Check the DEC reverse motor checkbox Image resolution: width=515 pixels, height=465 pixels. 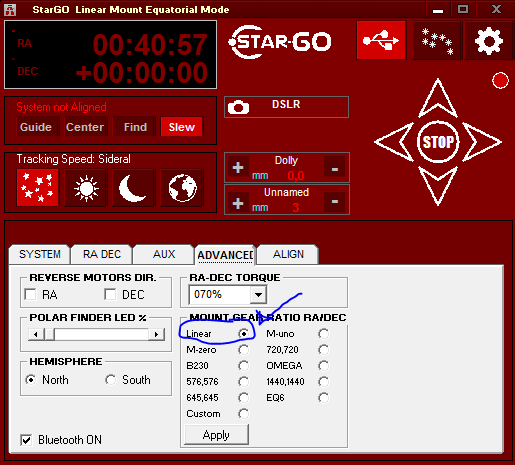(110, 295)
